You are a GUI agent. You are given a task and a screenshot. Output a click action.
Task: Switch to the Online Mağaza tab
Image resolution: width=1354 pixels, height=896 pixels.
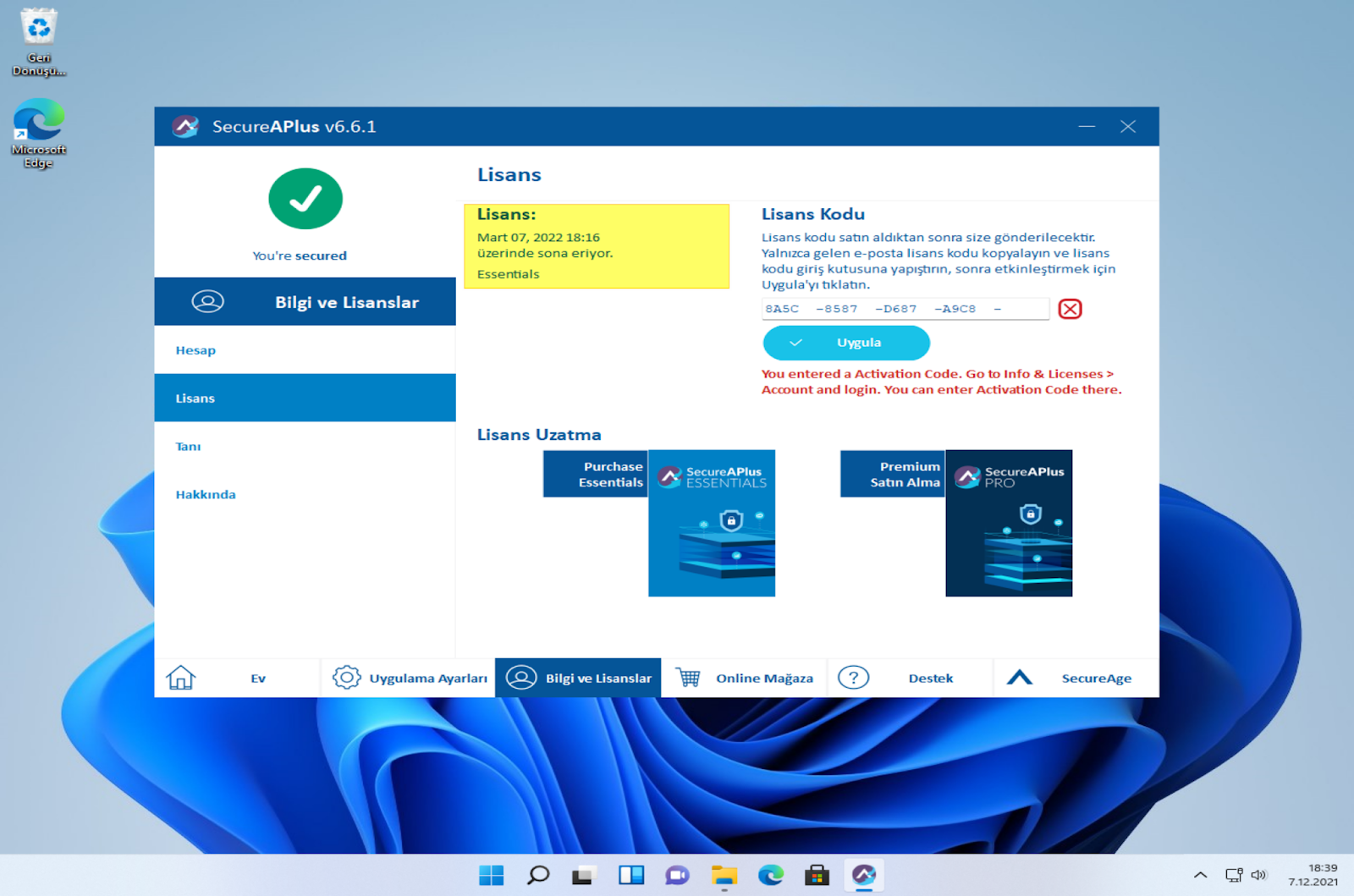744,678
